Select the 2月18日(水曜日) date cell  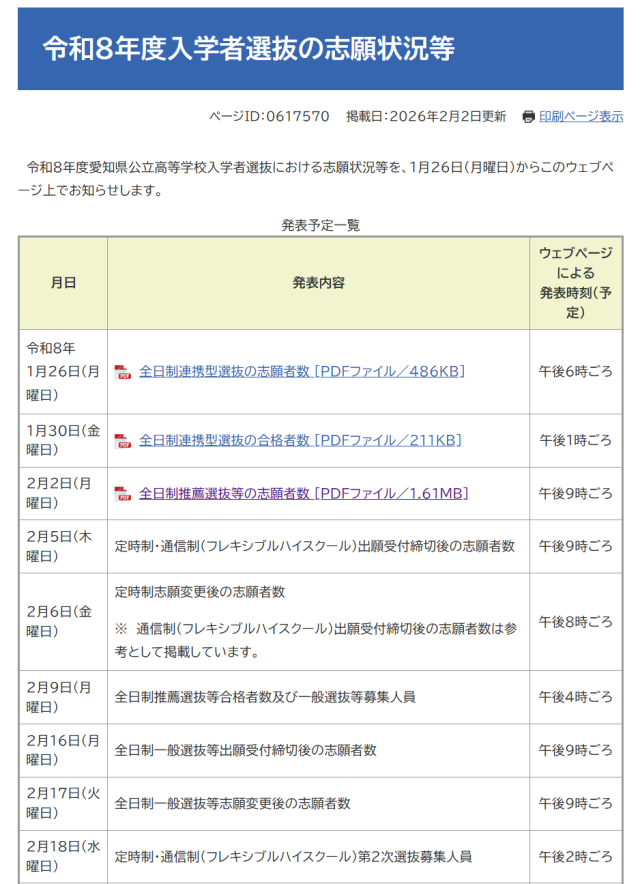[x=63, y=856]
